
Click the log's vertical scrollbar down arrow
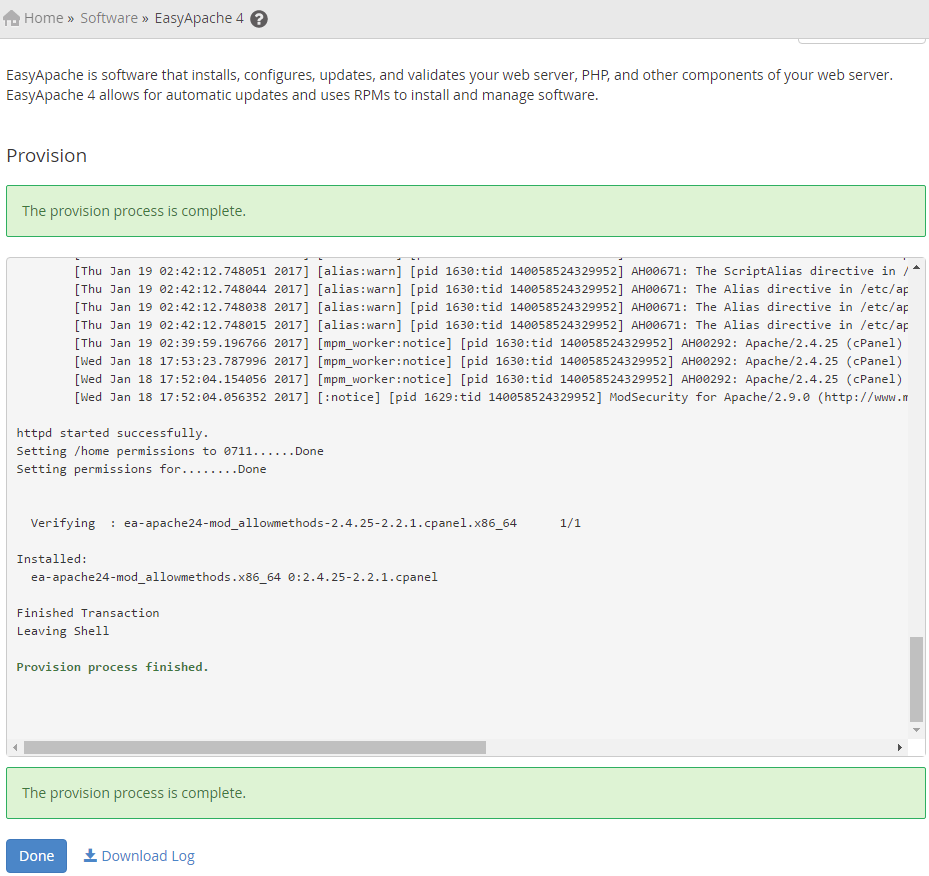tap(916, 730)
